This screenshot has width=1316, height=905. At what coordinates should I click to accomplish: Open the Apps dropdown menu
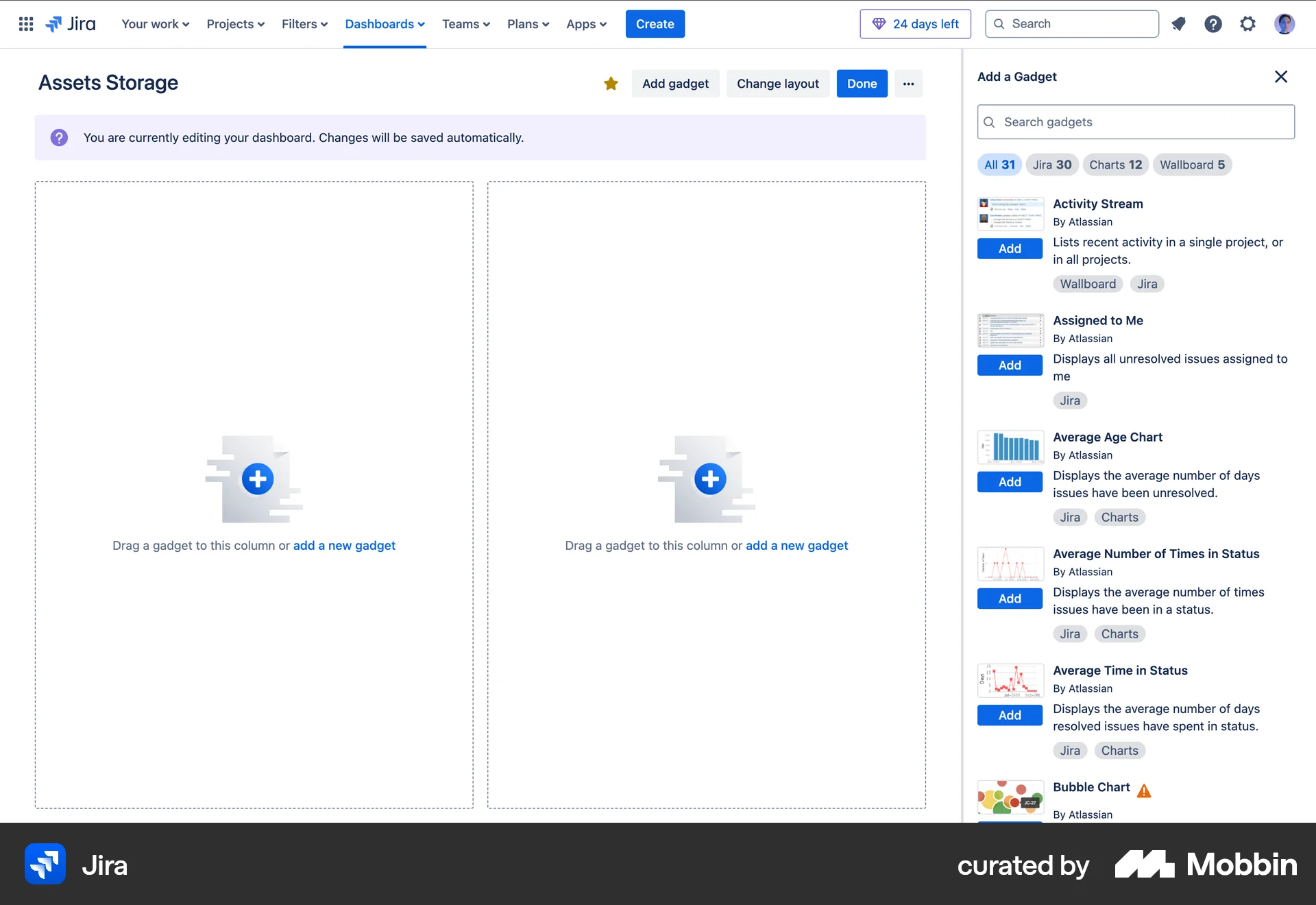point(586,23)
